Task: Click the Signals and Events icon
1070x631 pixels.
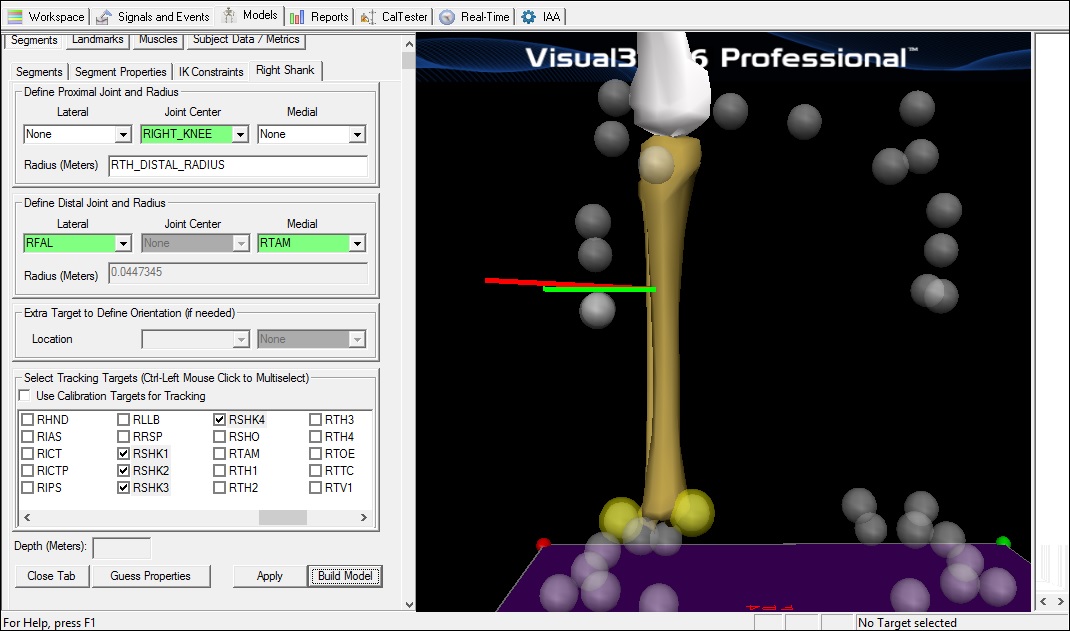Action: pos(104,17)
